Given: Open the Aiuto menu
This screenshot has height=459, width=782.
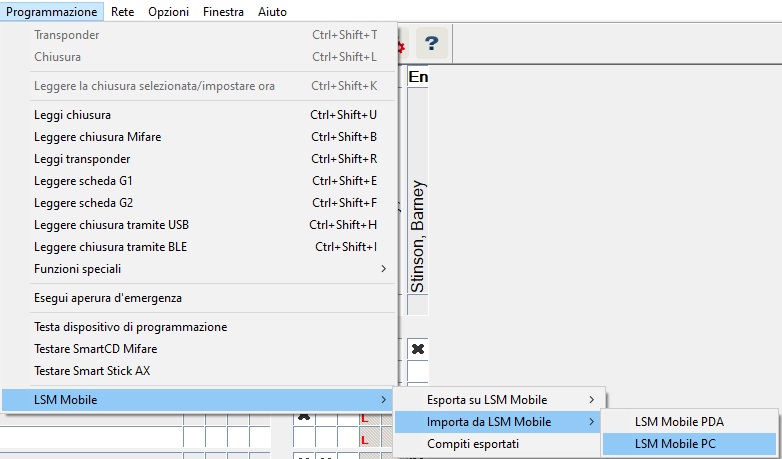Looking at the screenshot, I should pos(271,12).
